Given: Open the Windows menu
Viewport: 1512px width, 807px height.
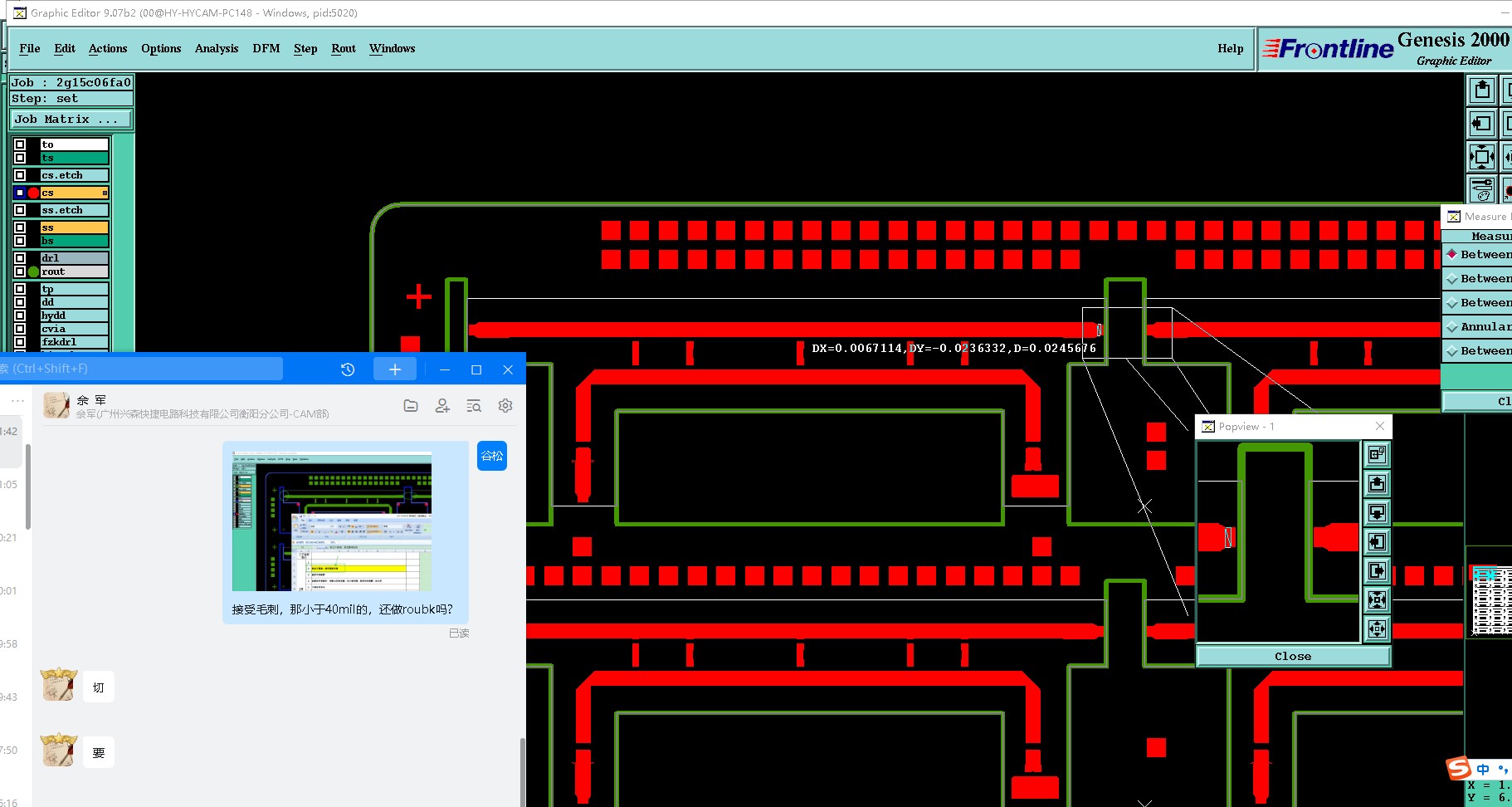Looking at the screenshot, I should point(392,48).
